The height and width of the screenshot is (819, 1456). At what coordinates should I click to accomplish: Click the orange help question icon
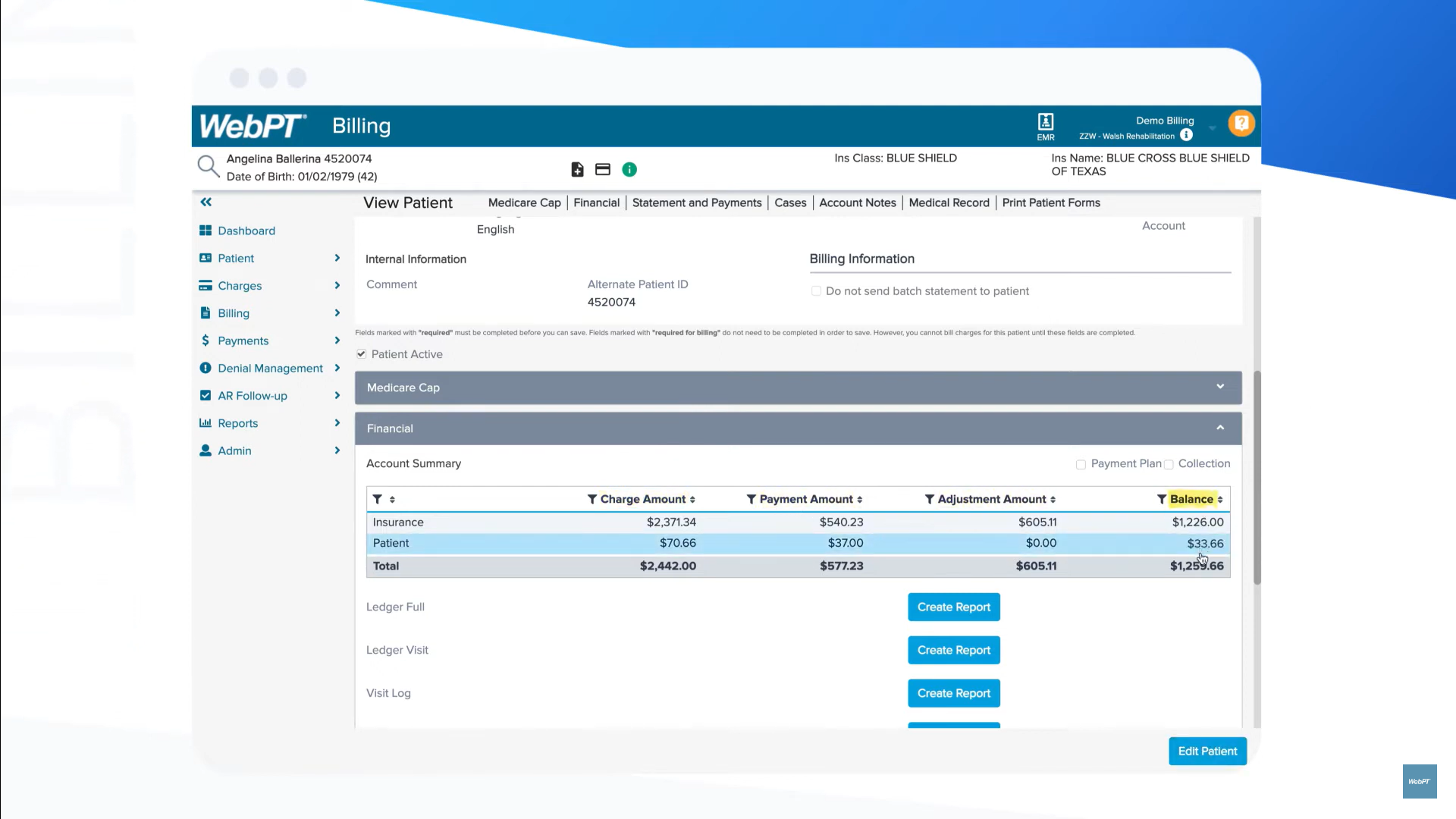pos(1241,123)
